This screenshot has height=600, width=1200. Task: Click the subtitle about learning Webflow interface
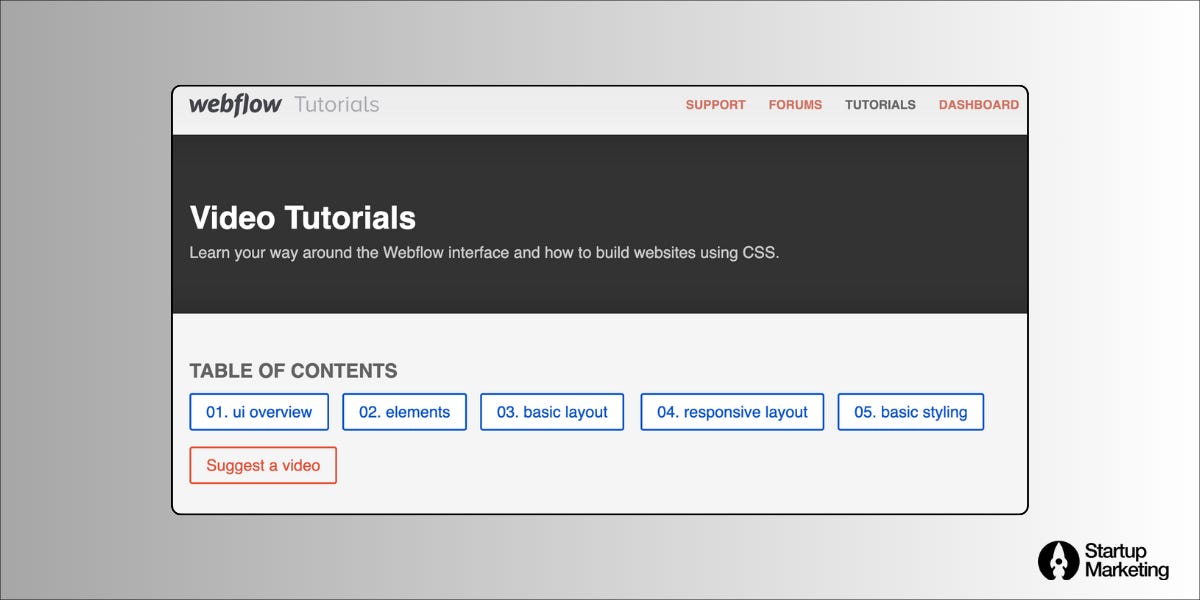[x=484, y=253]
